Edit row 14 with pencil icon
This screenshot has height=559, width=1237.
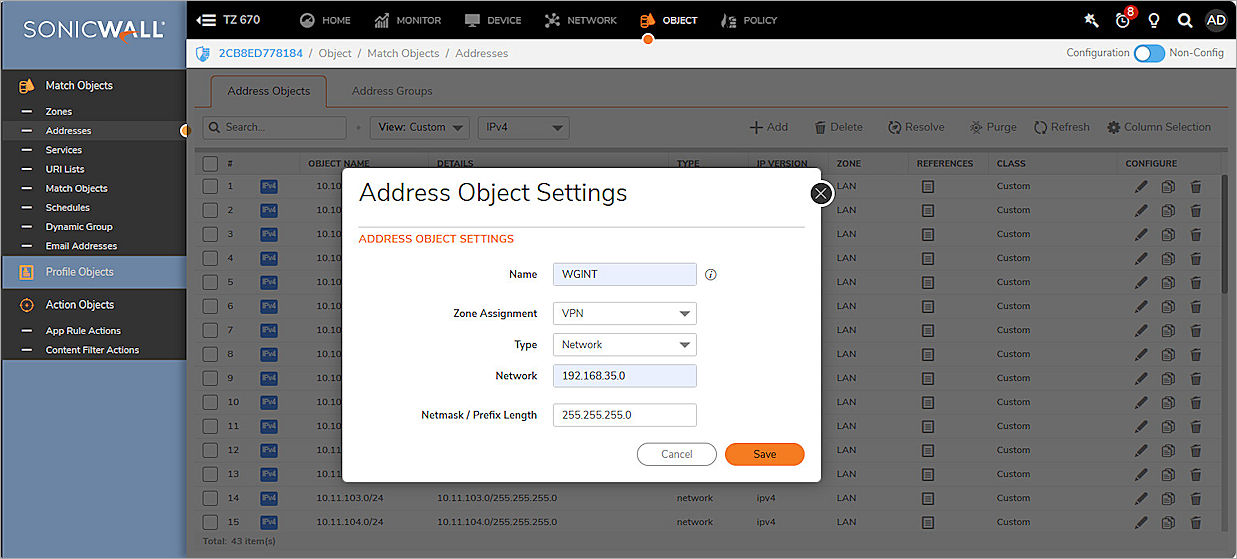coord(1141,498)
